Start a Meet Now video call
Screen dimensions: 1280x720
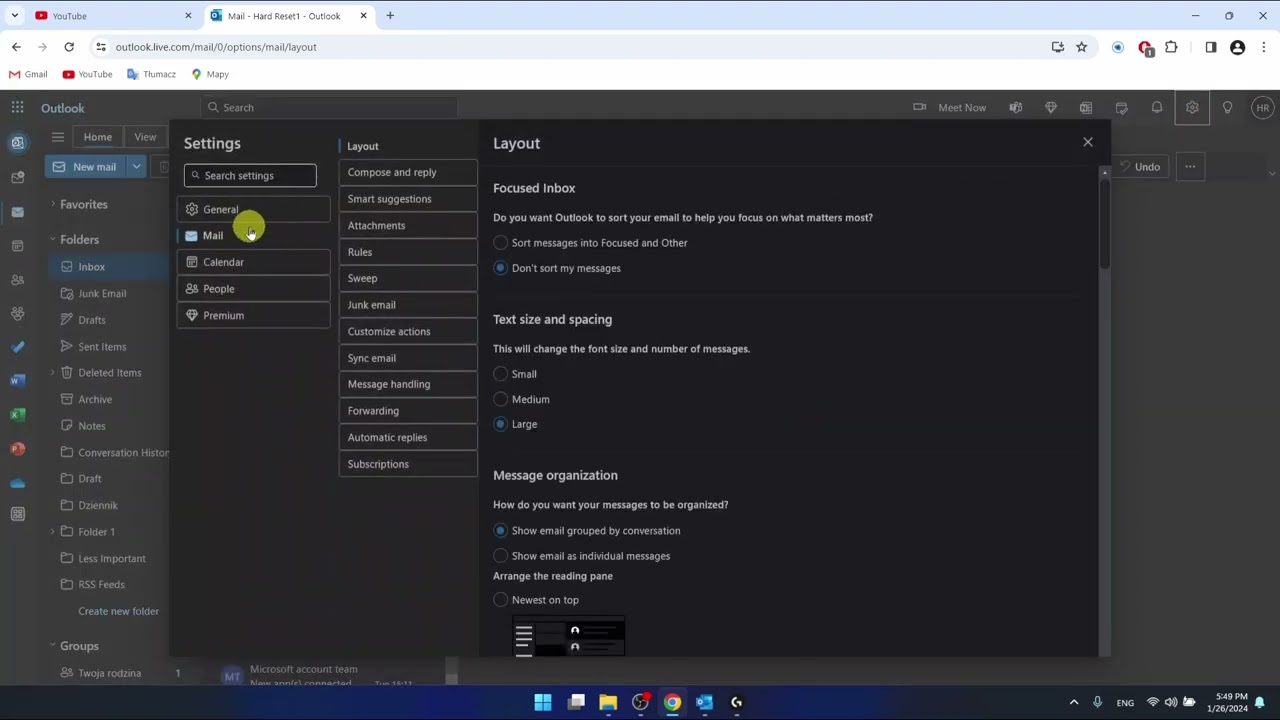coord(950,107)
